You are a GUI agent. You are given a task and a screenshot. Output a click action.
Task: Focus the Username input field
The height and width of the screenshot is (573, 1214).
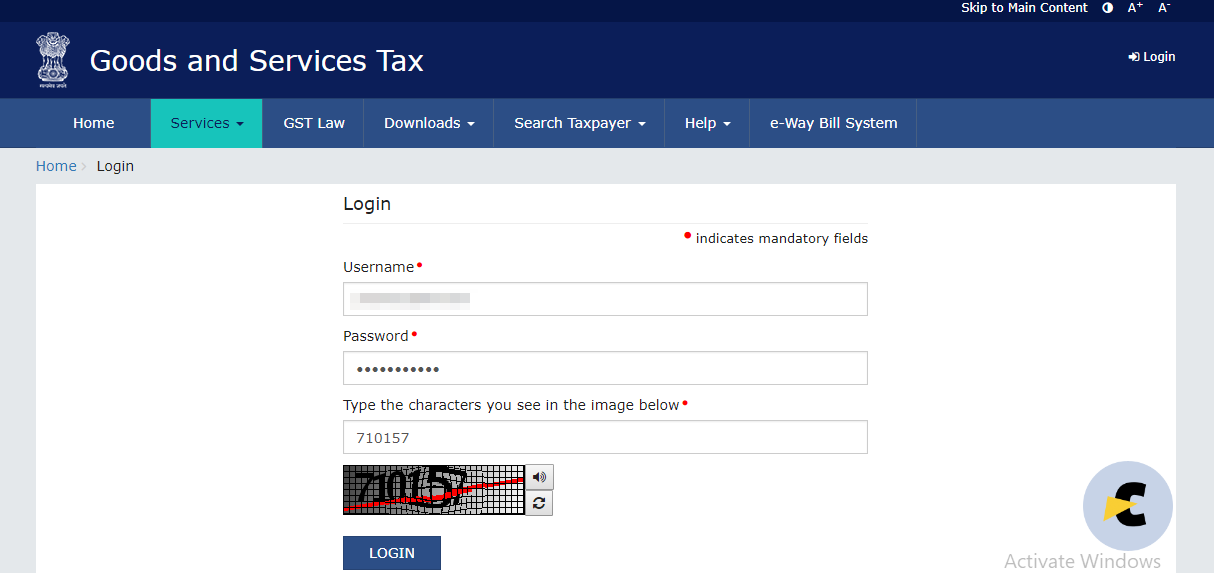(605, 299)
